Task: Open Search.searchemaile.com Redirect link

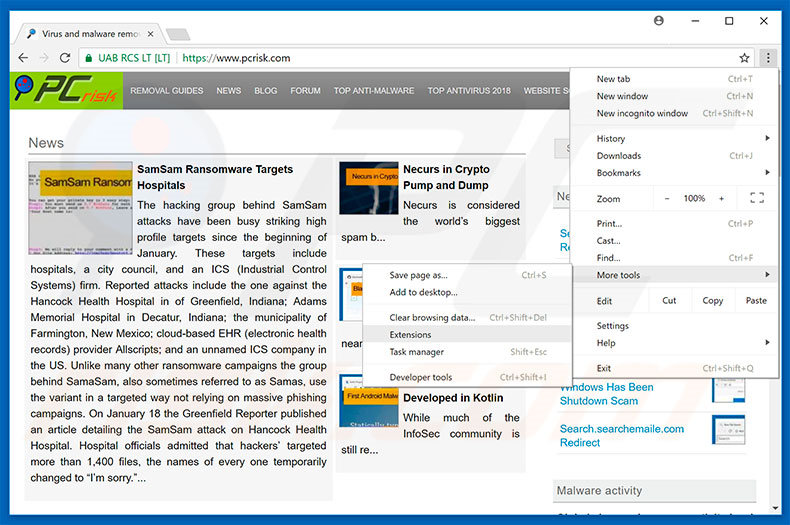Action: [622, 436]
